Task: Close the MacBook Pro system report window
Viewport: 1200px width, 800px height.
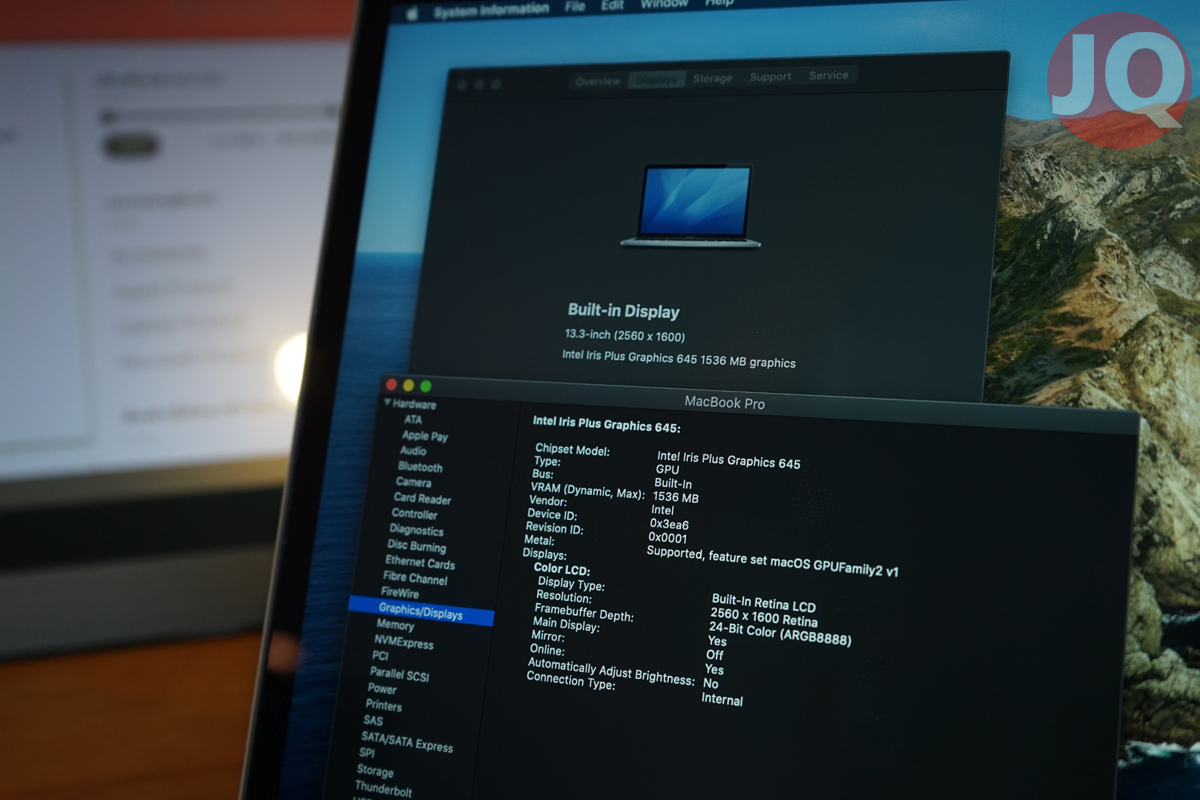Action: coord(391,384)
